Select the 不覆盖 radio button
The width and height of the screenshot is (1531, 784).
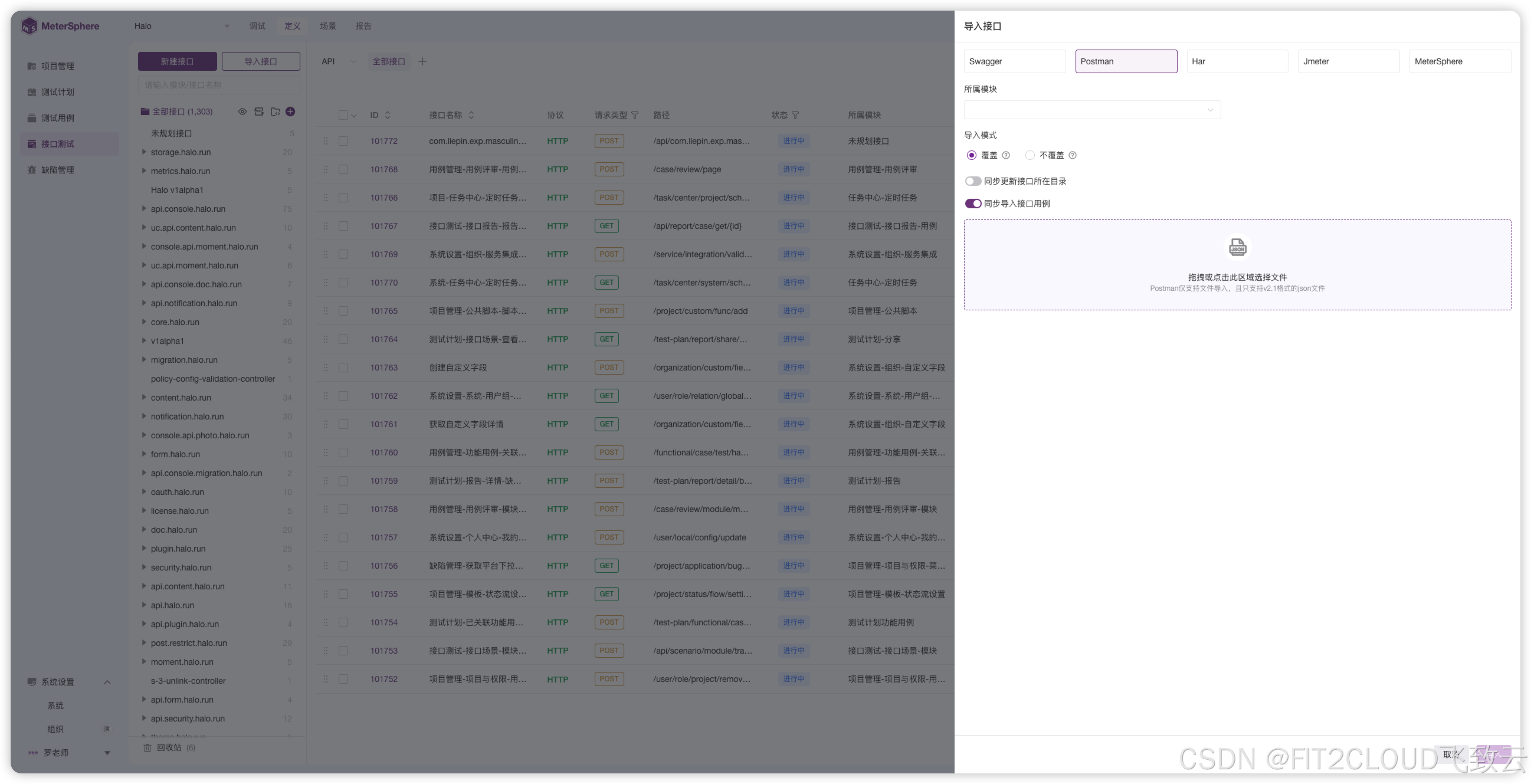coord(1030,155)
